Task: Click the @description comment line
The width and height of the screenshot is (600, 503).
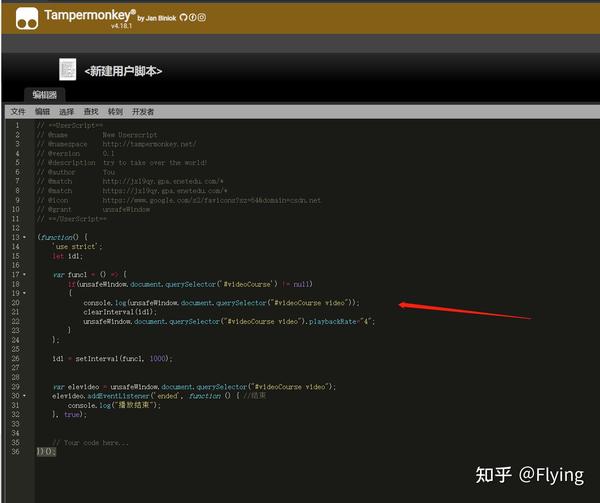Action: (x=122, y=163)
